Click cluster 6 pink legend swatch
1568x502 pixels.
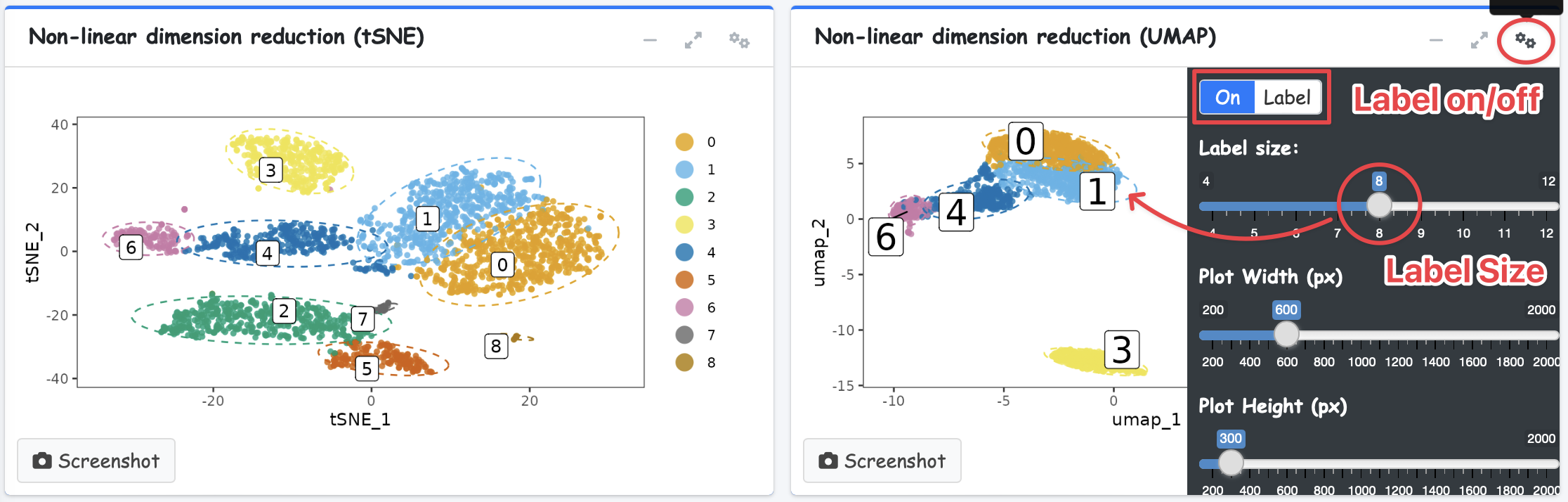tap(684, 307)
